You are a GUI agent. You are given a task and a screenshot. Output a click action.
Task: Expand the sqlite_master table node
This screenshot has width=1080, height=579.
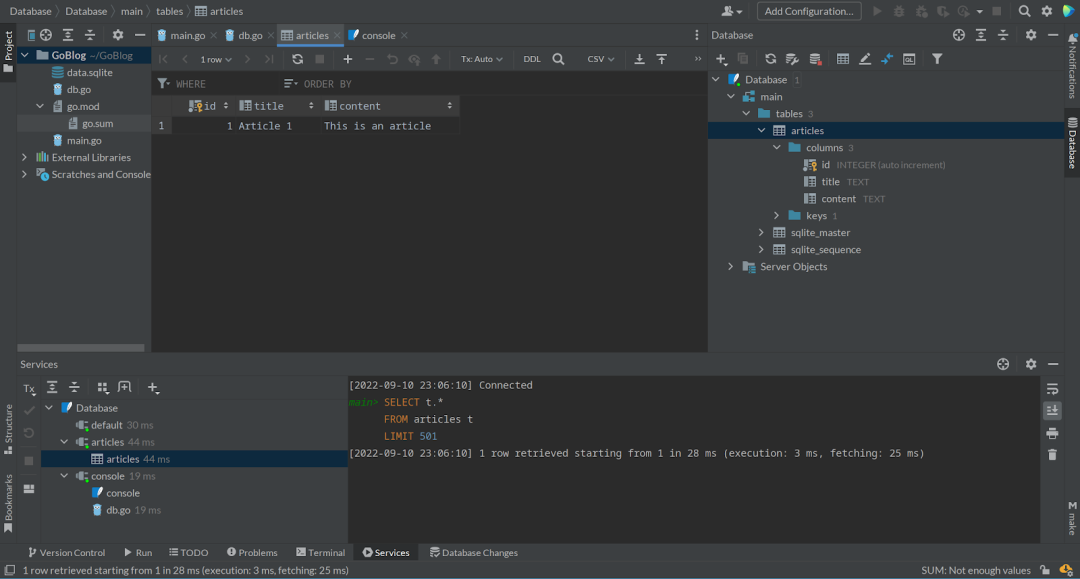(x=761, y=233)
